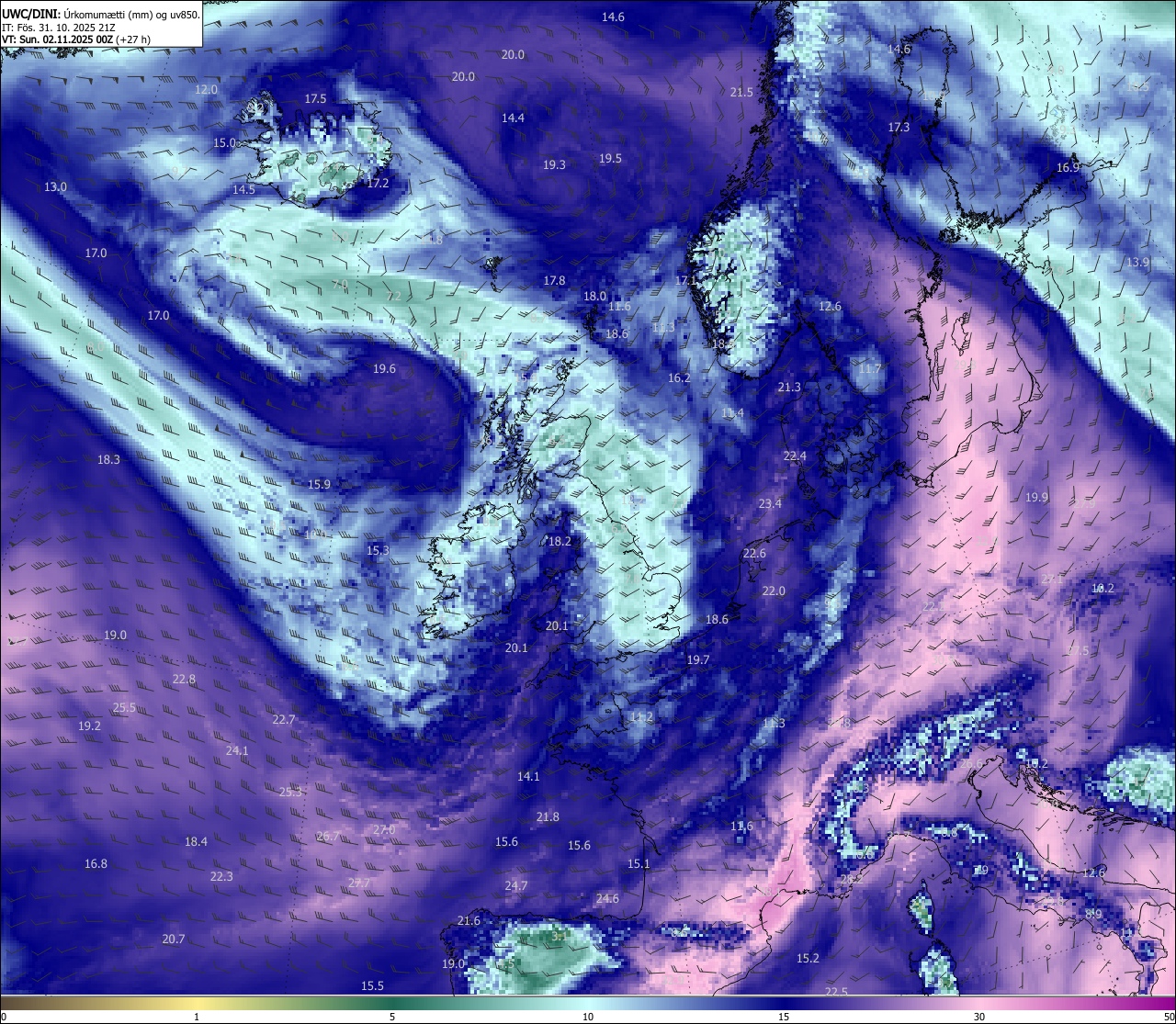The width and height of the screenshot is (1176, 1024).
Task: Click the color scale tick labeled 30
Action: click(x=979, y=1018)
